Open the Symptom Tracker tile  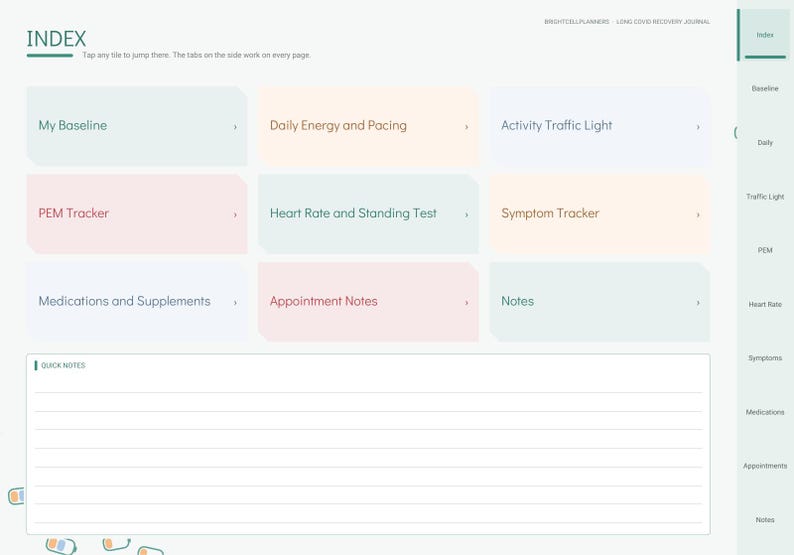pyautogui.click(x=600, y=214)
